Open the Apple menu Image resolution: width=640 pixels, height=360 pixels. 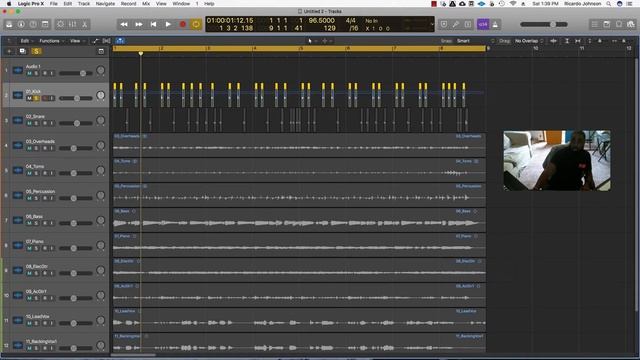click(x=9, y=4)
